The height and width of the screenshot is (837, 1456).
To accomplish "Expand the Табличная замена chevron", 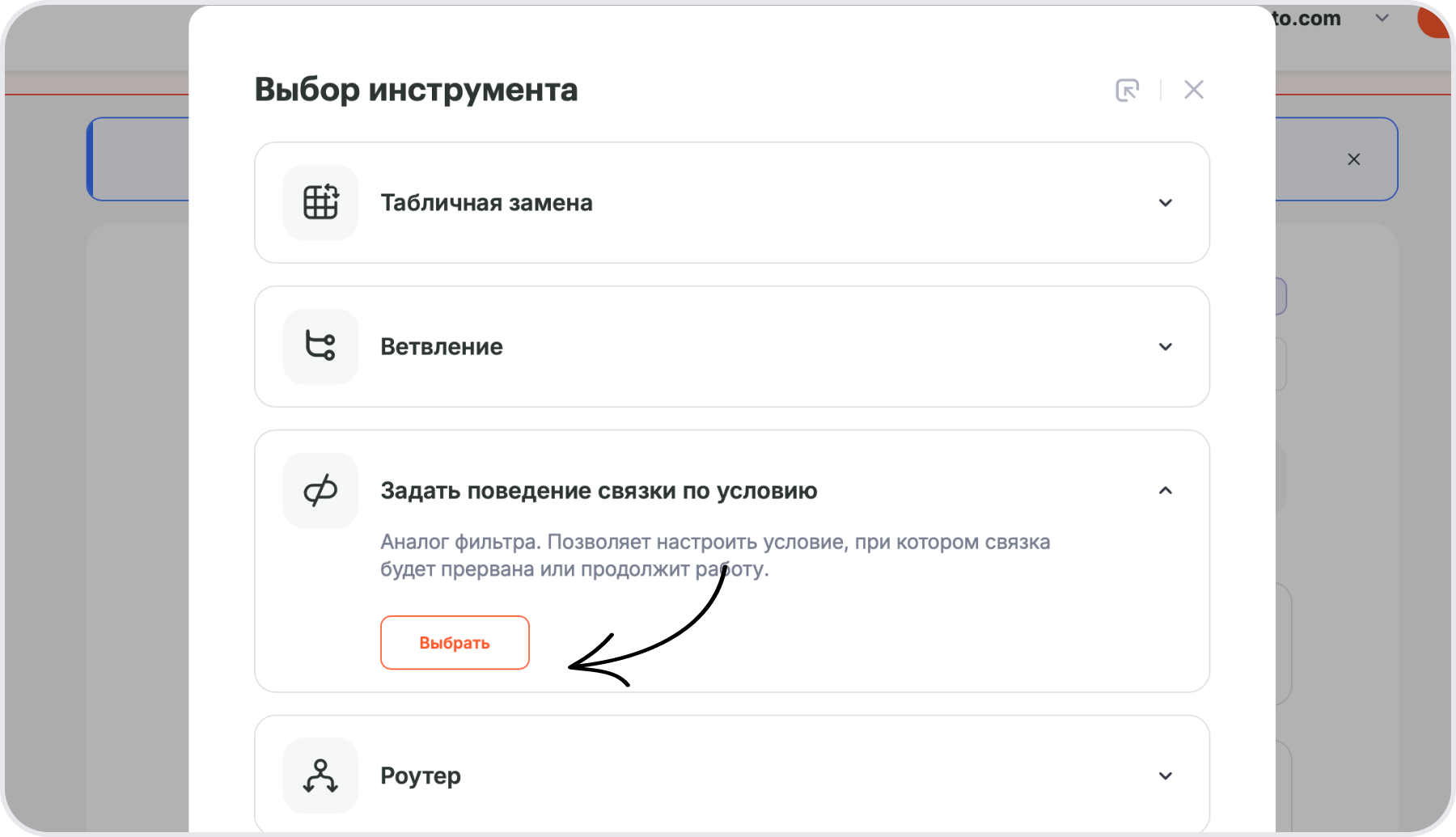I will 1165,203.
